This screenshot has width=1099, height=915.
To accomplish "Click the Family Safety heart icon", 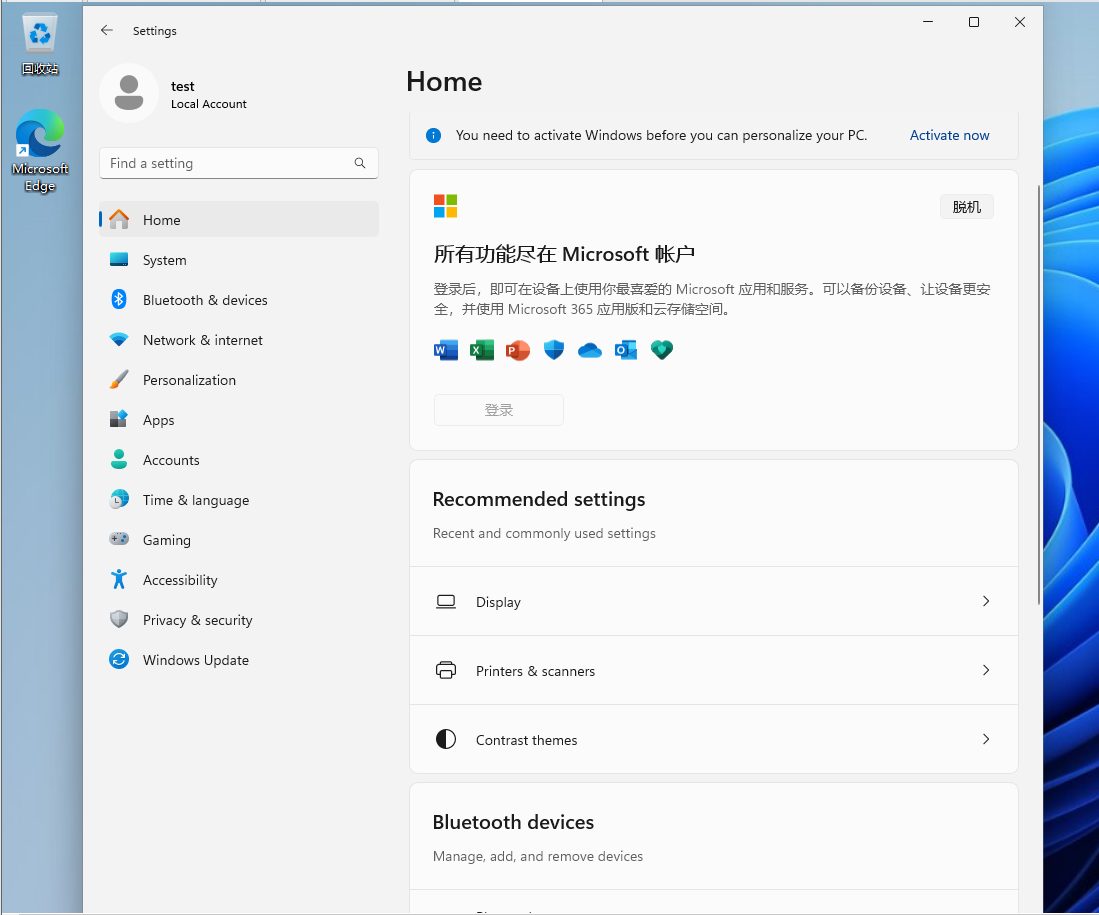I will 662,349.
